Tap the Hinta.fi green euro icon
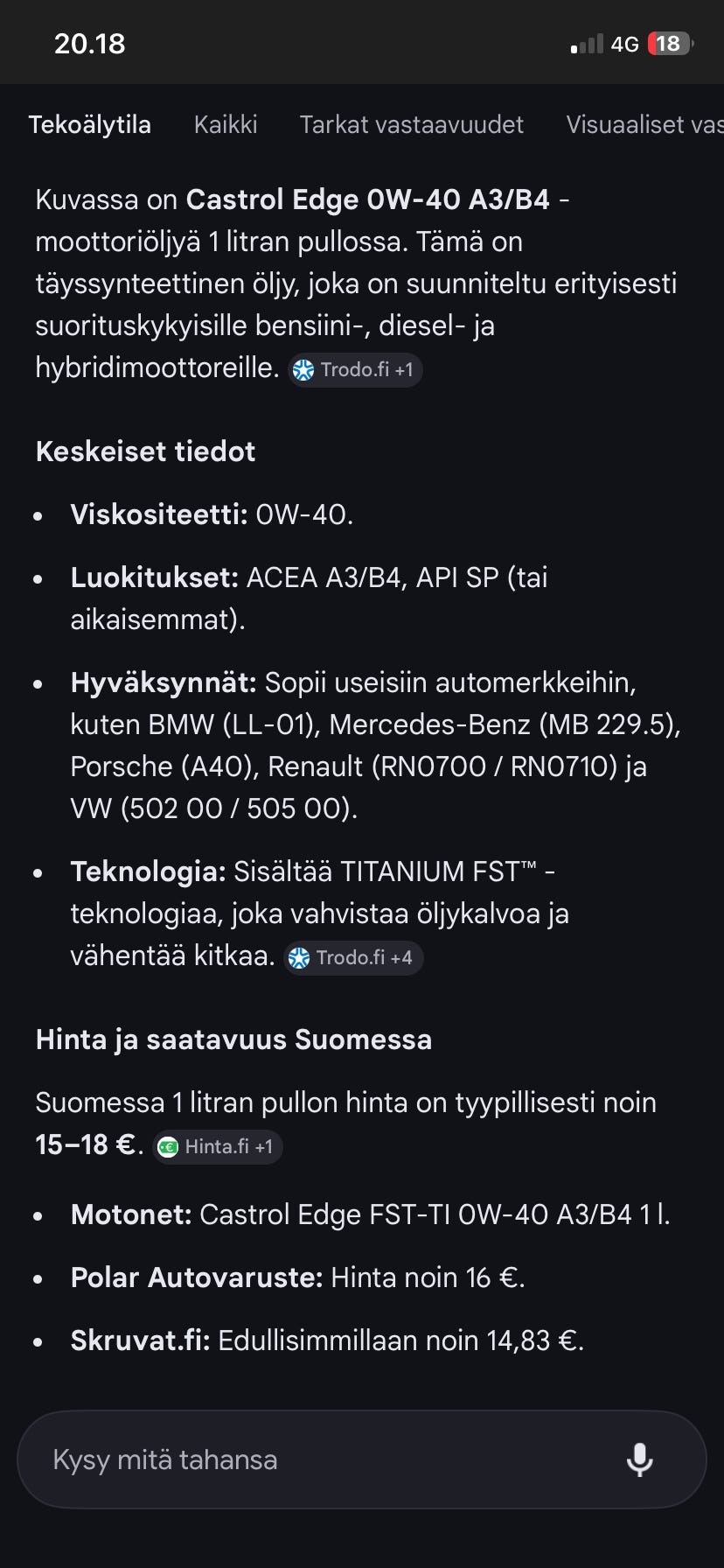Screen dimensions: 724x1568 click(x=167, y=1146)
